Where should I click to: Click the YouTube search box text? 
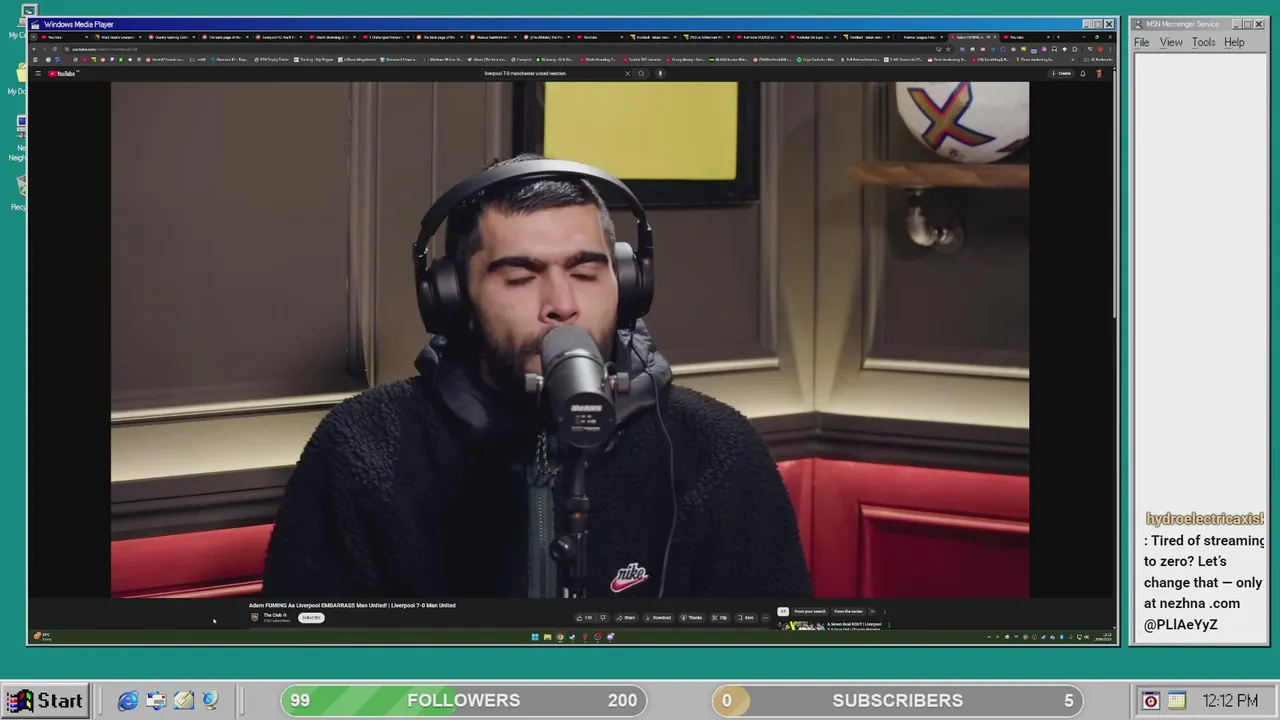point(525,73)
